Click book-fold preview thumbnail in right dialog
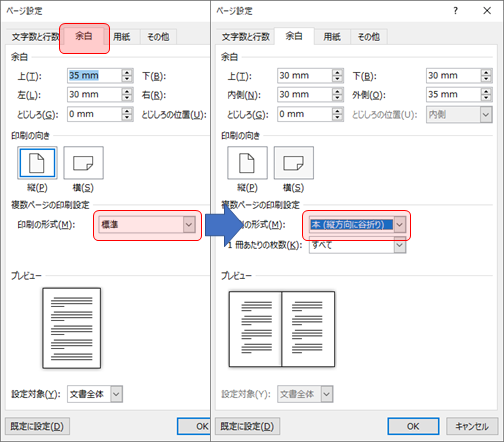 (x=282, y=329)
